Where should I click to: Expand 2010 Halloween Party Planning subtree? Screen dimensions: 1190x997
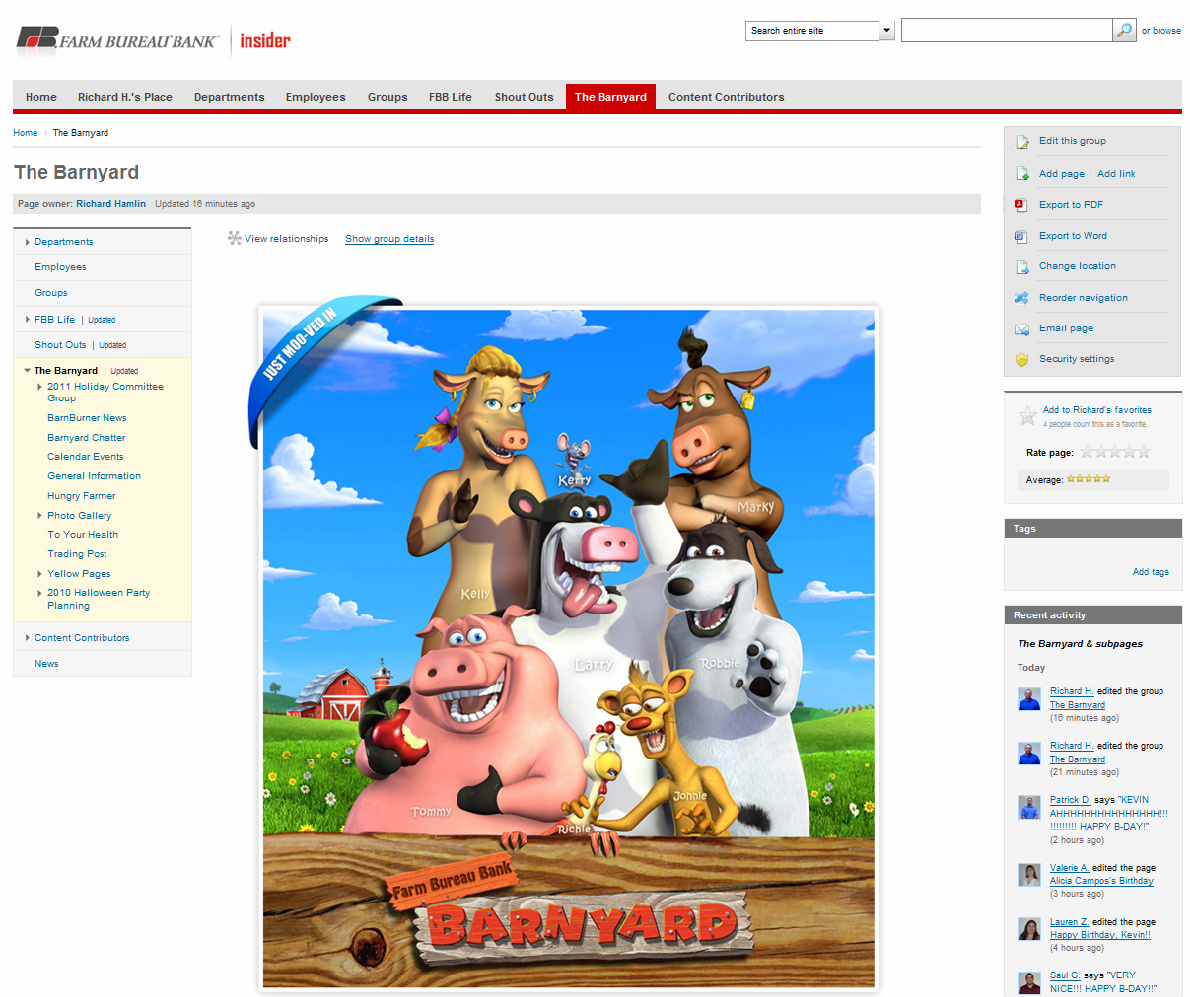click(39, 593)
